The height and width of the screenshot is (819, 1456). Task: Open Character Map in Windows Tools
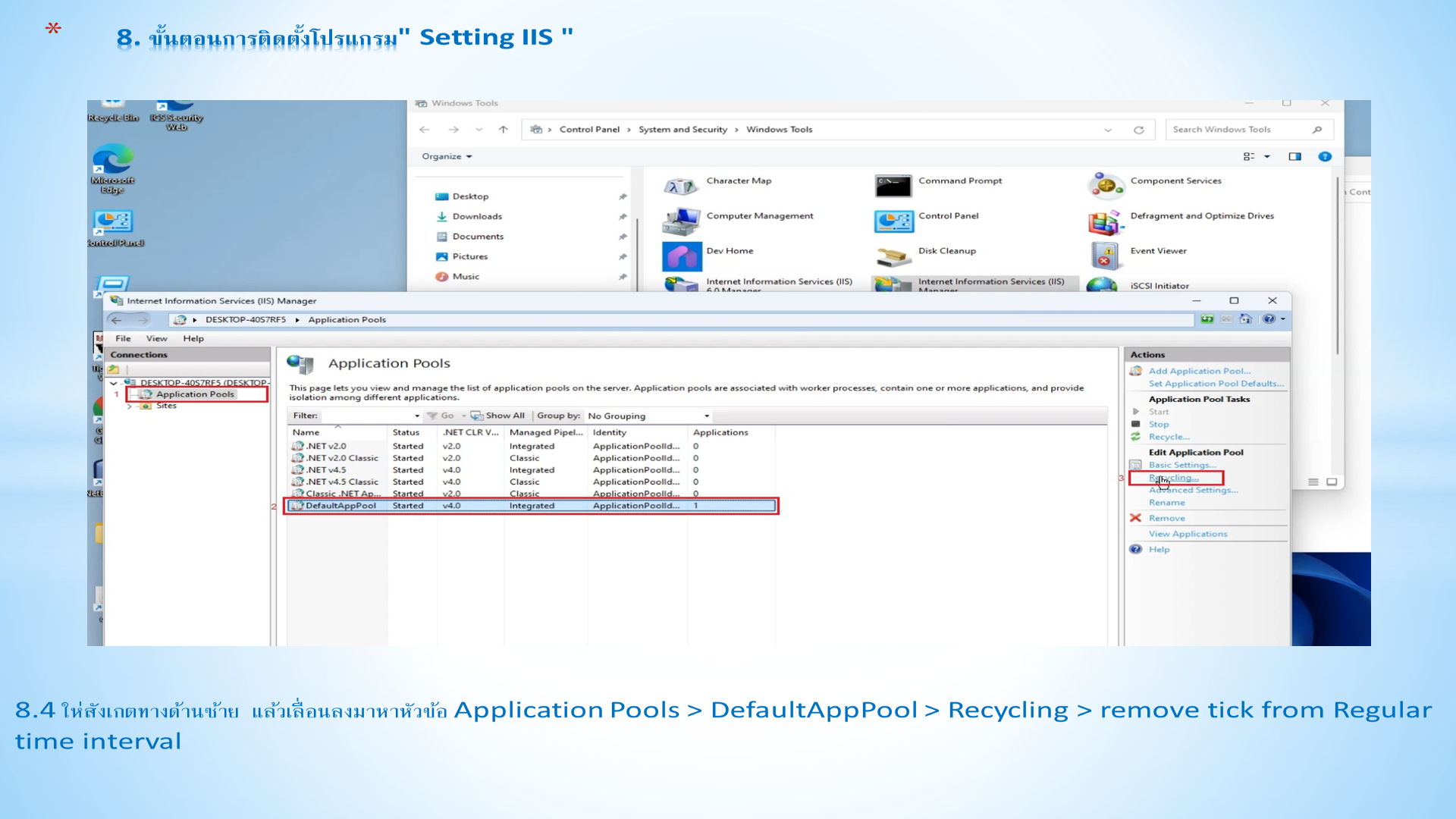717,183
